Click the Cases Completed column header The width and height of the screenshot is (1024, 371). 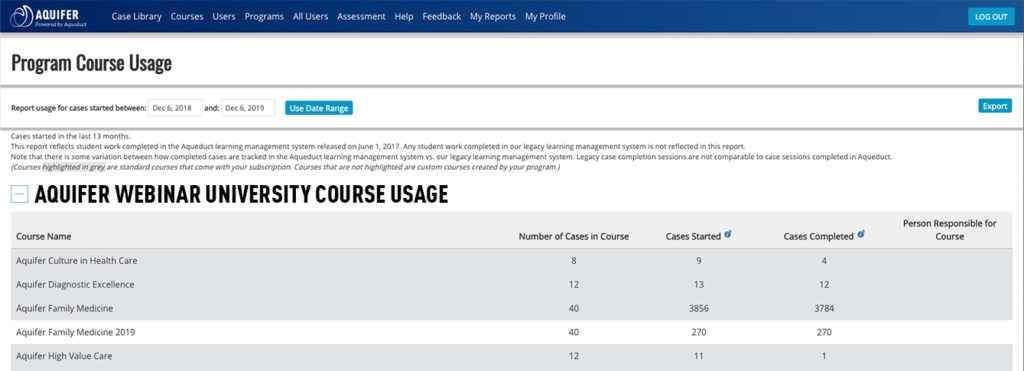click(818, 236)
